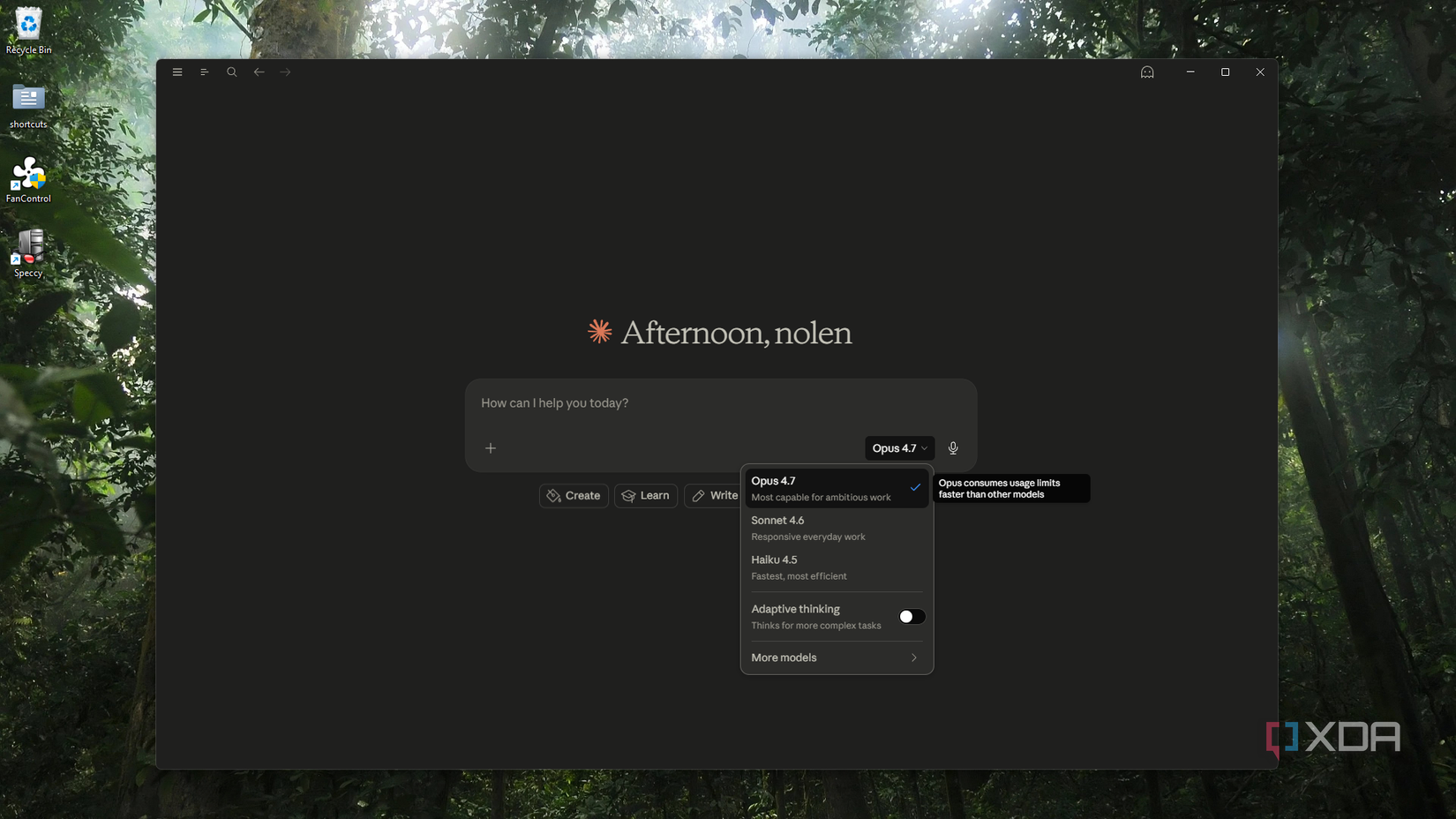Start an incognito chat via ghost icon

[x=1147, y=72]
